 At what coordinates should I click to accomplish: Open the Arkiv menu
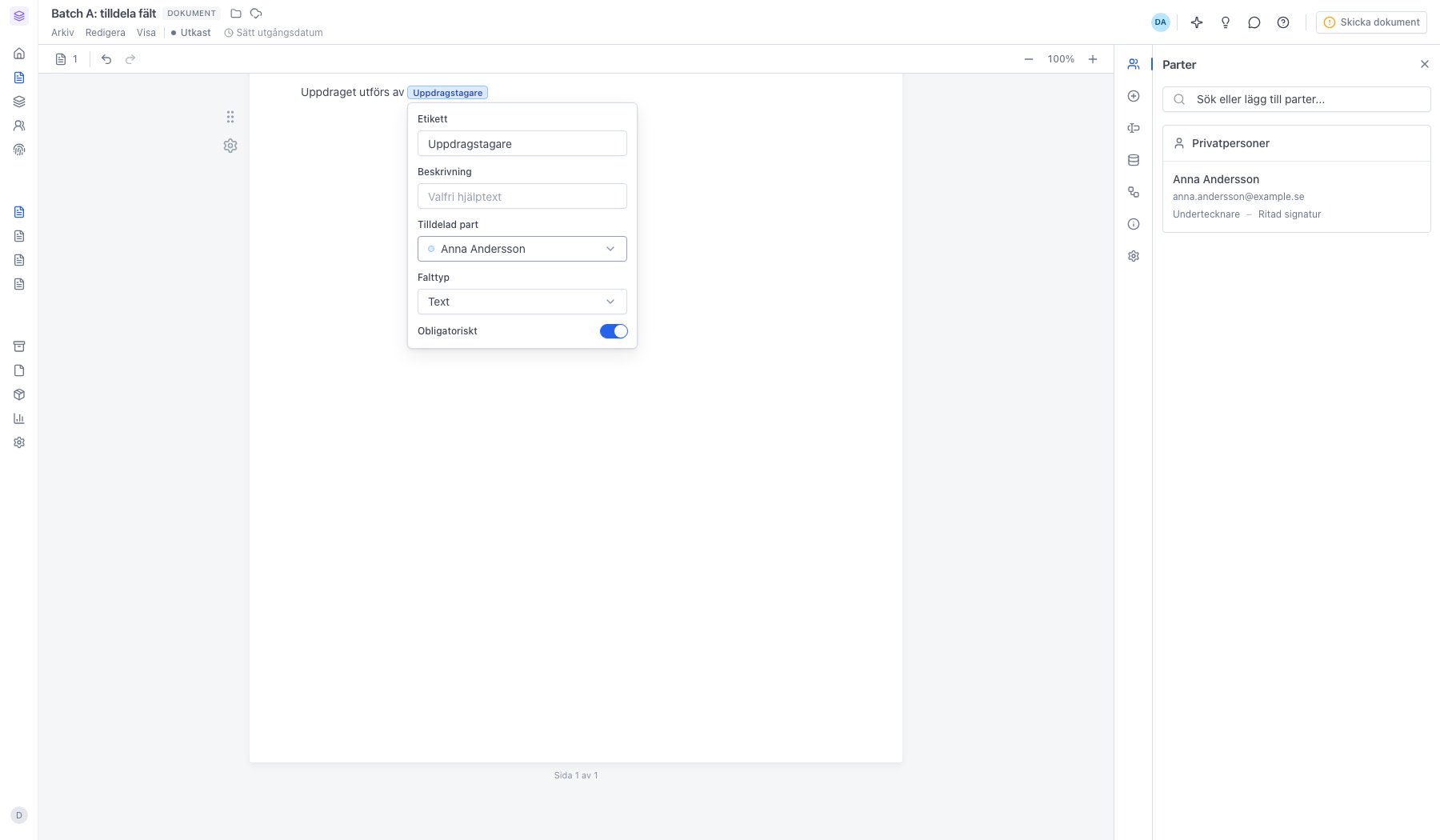pos(62,33)
